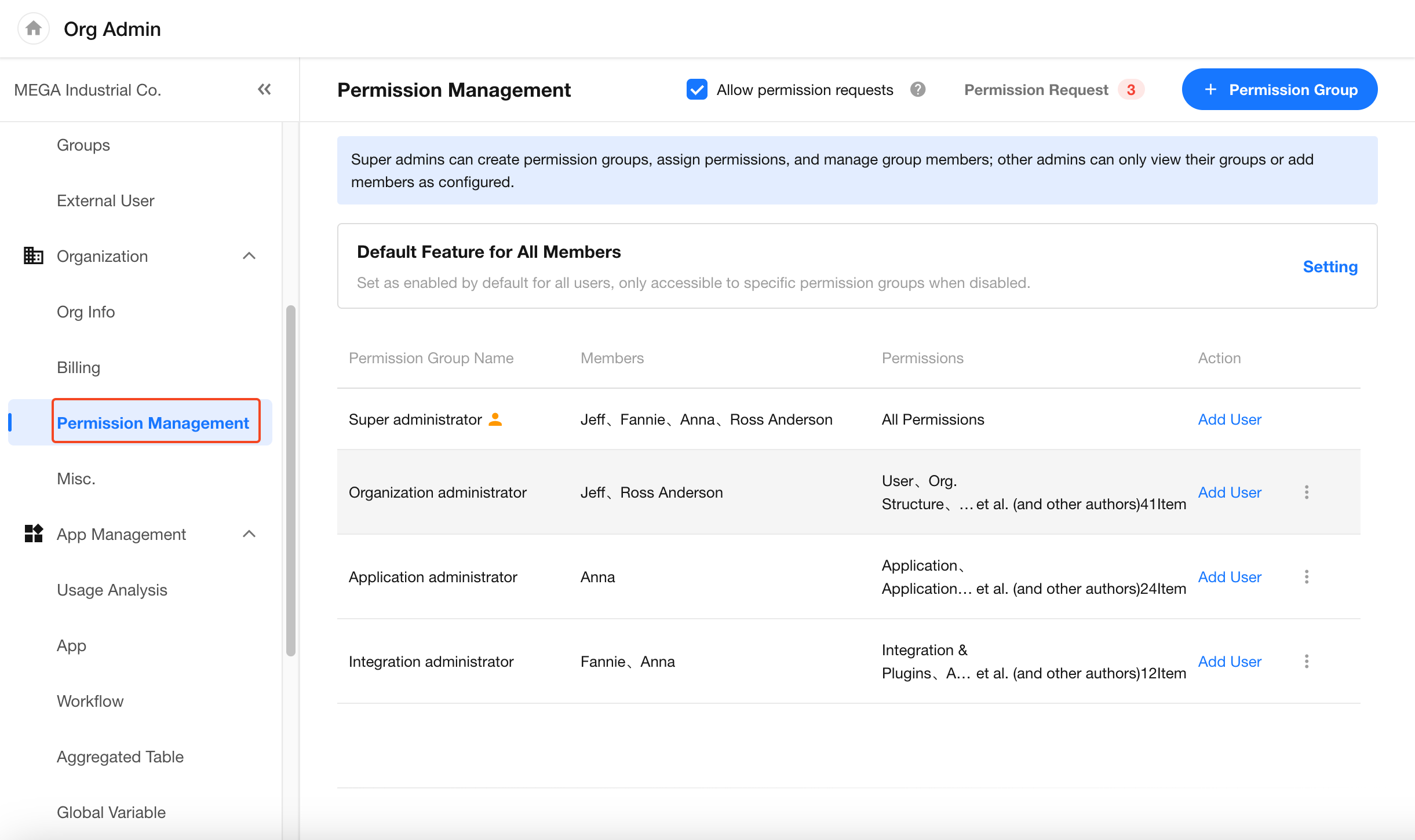
Task: Uncheck Allow permission requests checkbox
Action: [x=697, y=89]
